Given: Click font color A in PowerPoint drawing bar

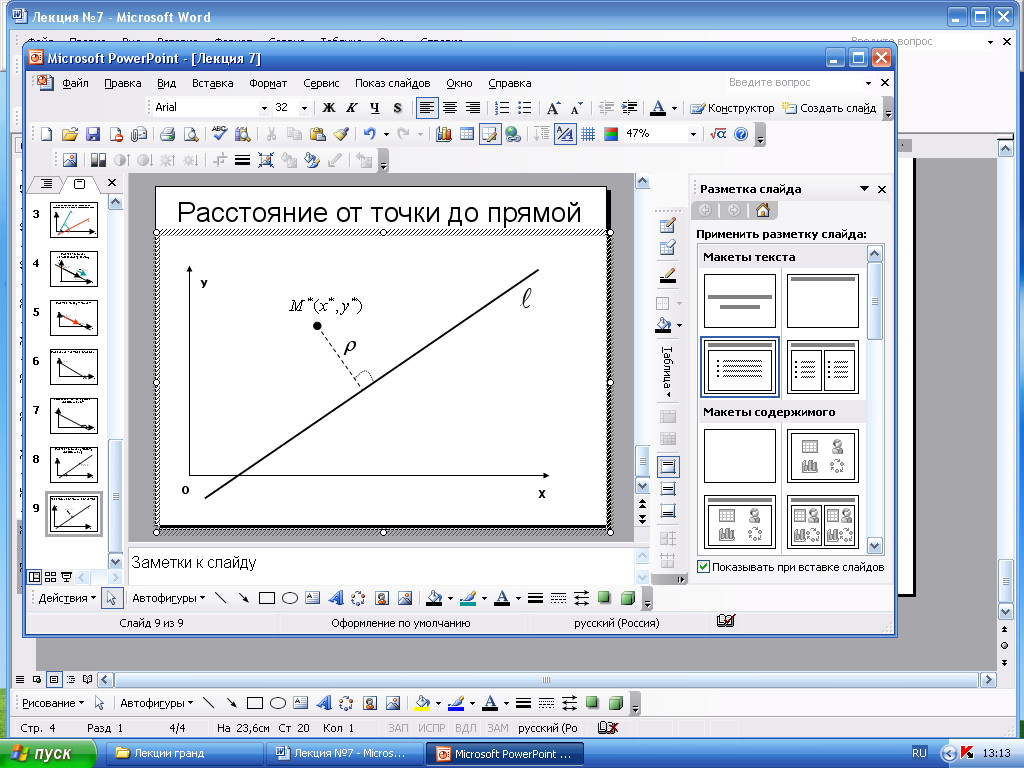Looking at the screenshot, I should 502,598.
